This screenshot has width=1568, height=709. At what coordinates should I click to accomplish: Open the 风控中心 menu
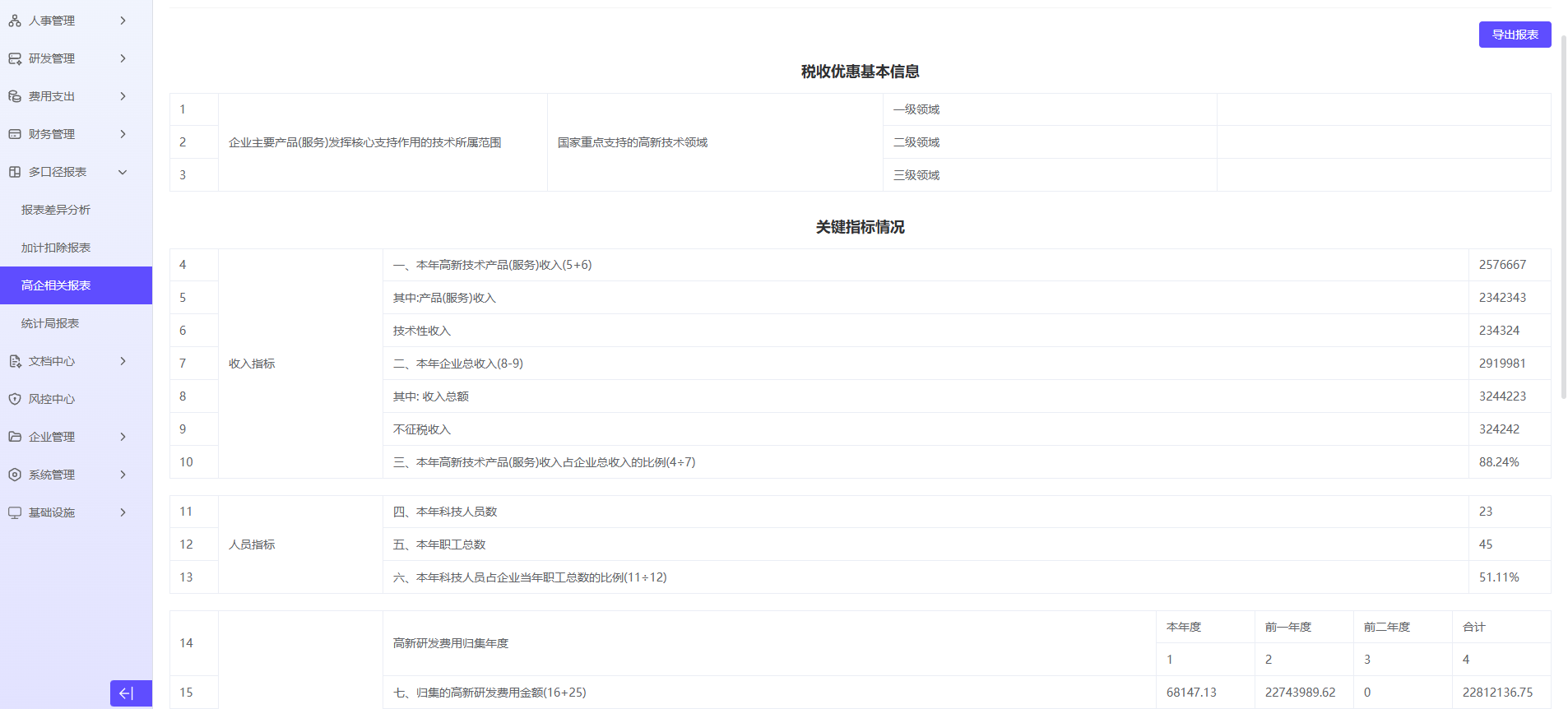[76, 399]
